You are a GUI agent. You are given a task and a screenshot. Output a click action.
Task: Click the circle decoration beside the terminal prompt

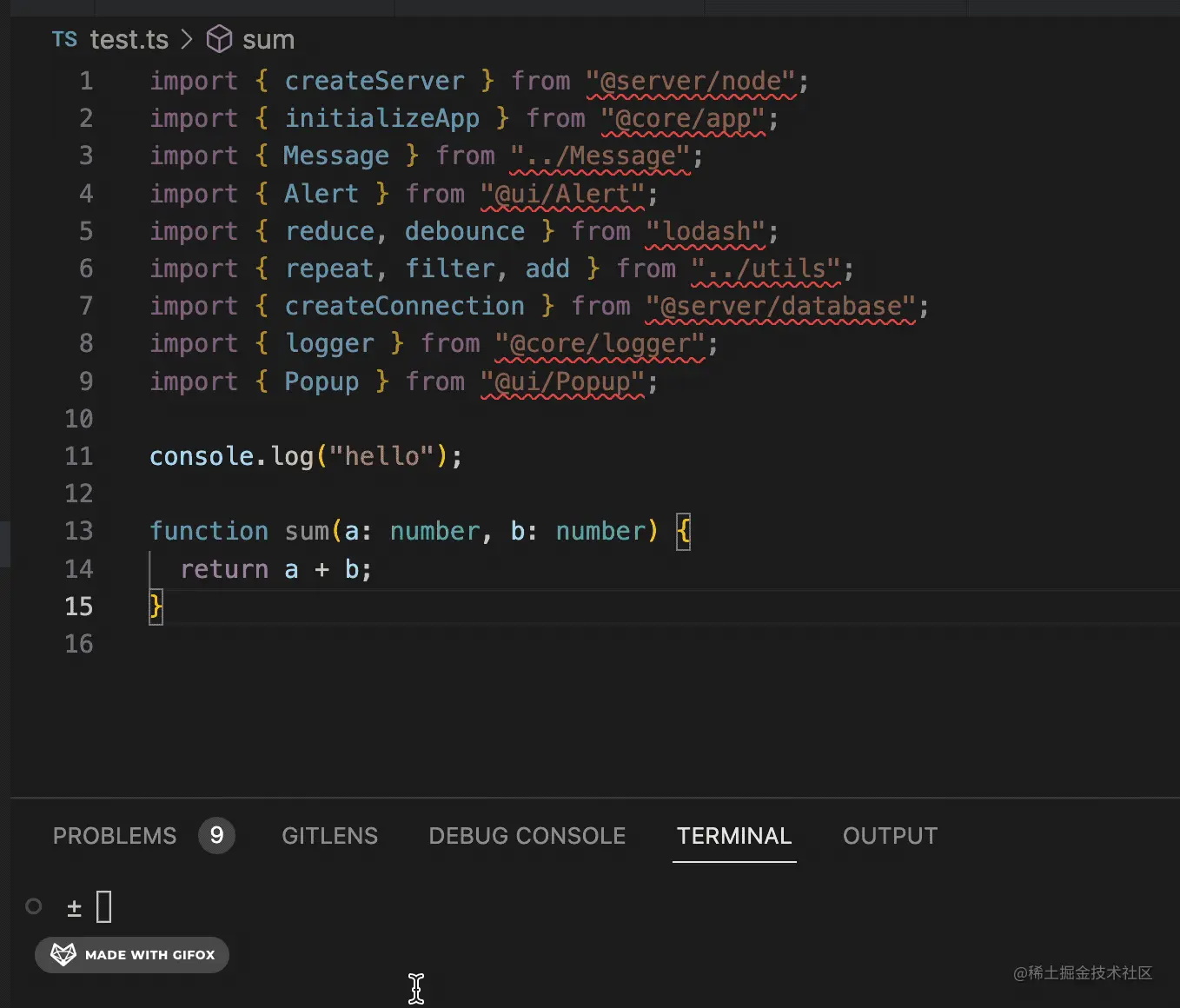pos(34,906)
